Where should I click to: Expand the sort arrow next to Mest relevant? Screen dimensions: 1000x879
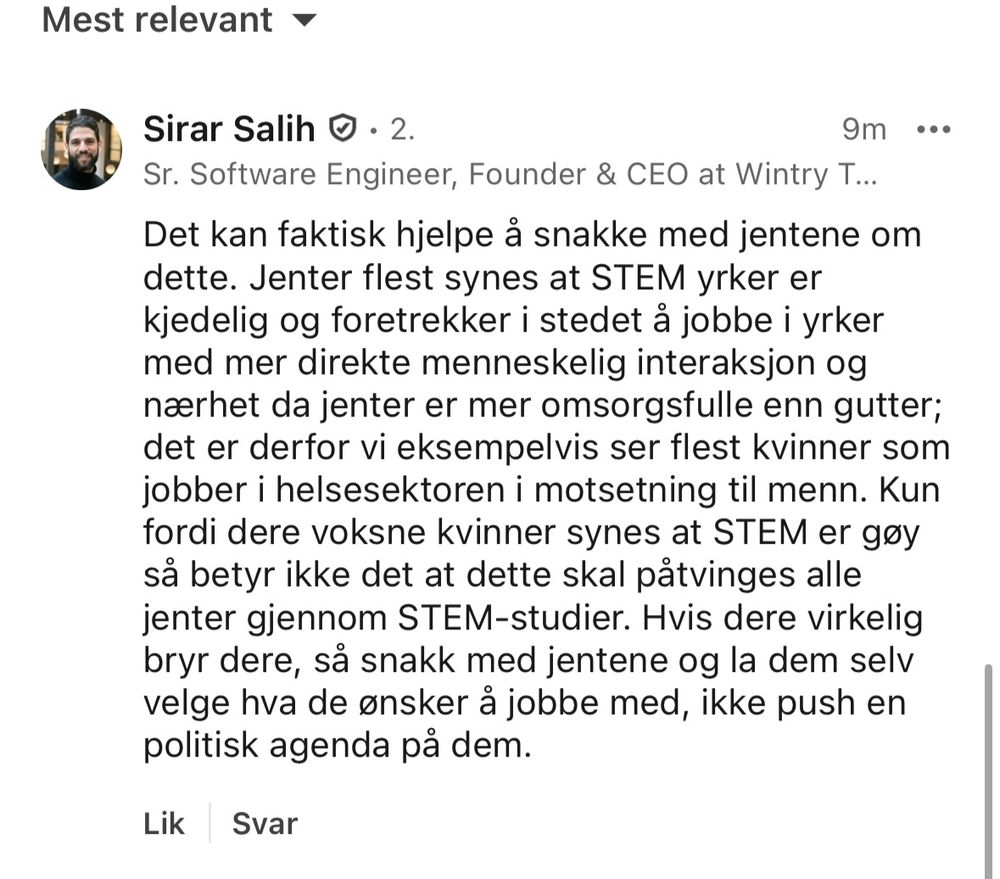304,20
